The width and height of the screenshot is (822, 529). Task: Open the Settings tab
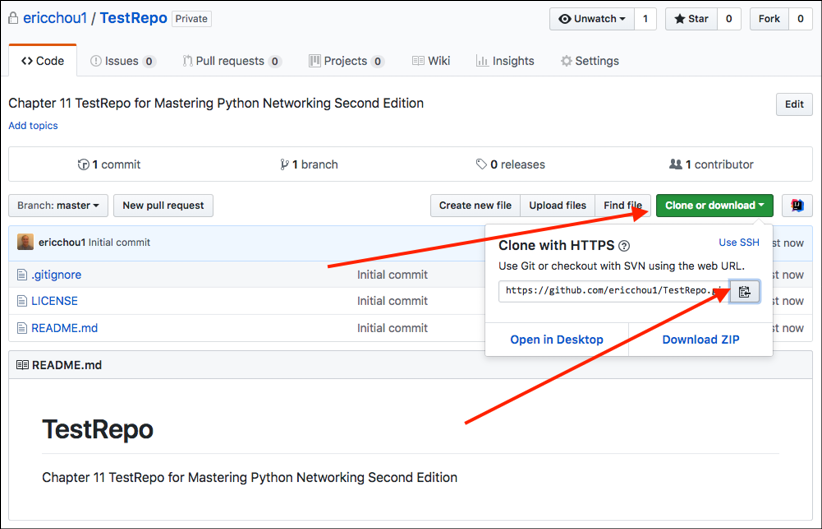[590, 61]
